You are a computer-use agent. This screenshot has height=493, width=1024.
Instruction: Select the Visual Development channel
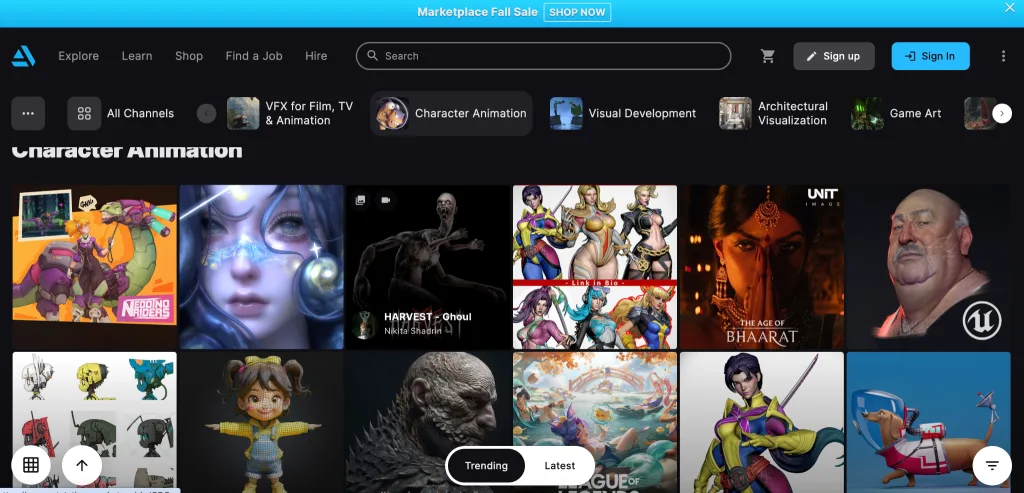[624, 113]
